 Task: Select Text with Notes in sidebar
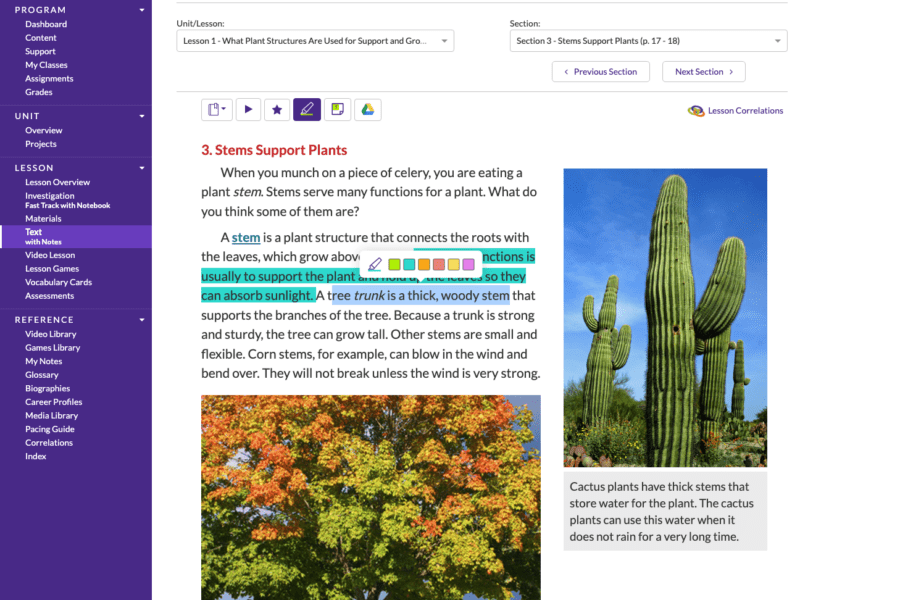click(x=76, y=237)
